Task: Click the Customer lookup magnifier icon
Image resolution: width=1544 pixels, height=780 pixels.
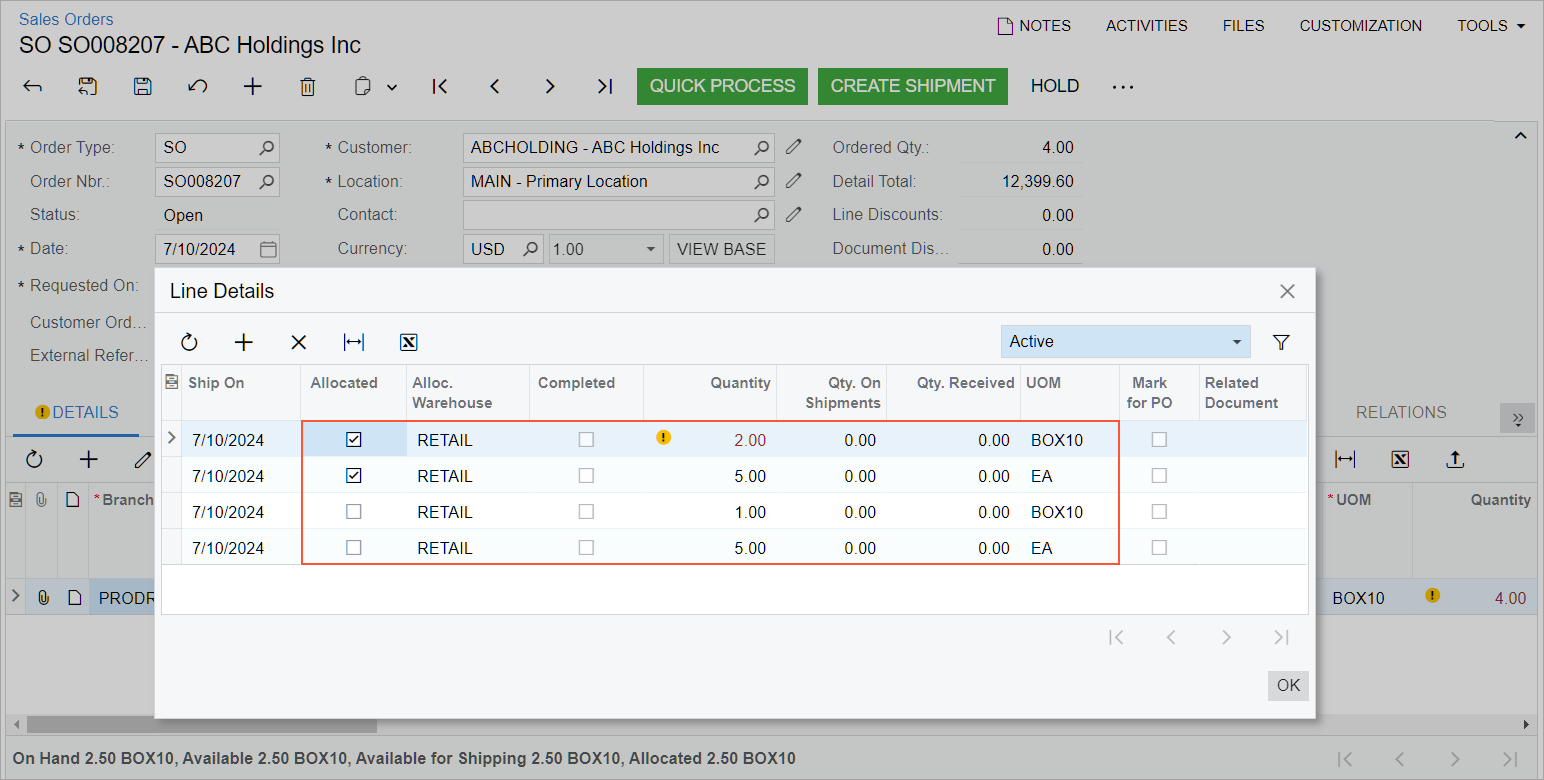Action: pos(762,148)
